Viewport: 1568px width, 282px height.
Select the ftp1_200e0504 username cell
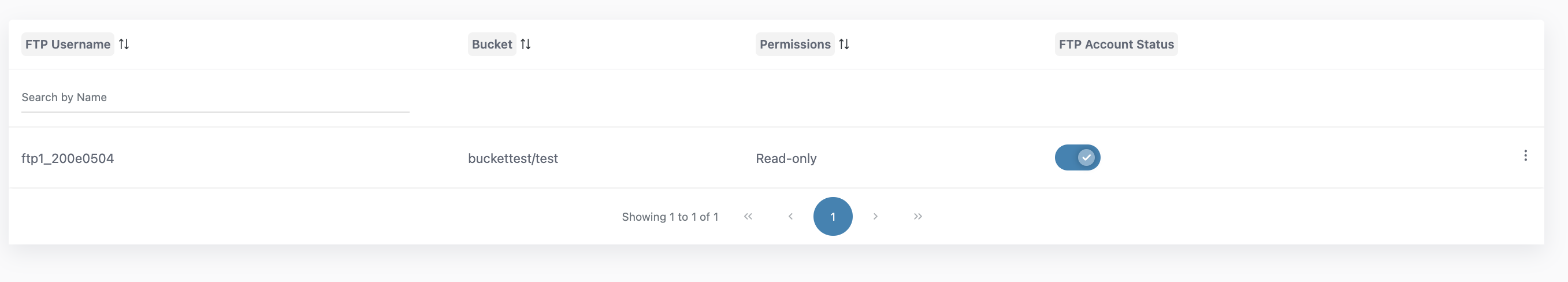(x=68, y=158)
